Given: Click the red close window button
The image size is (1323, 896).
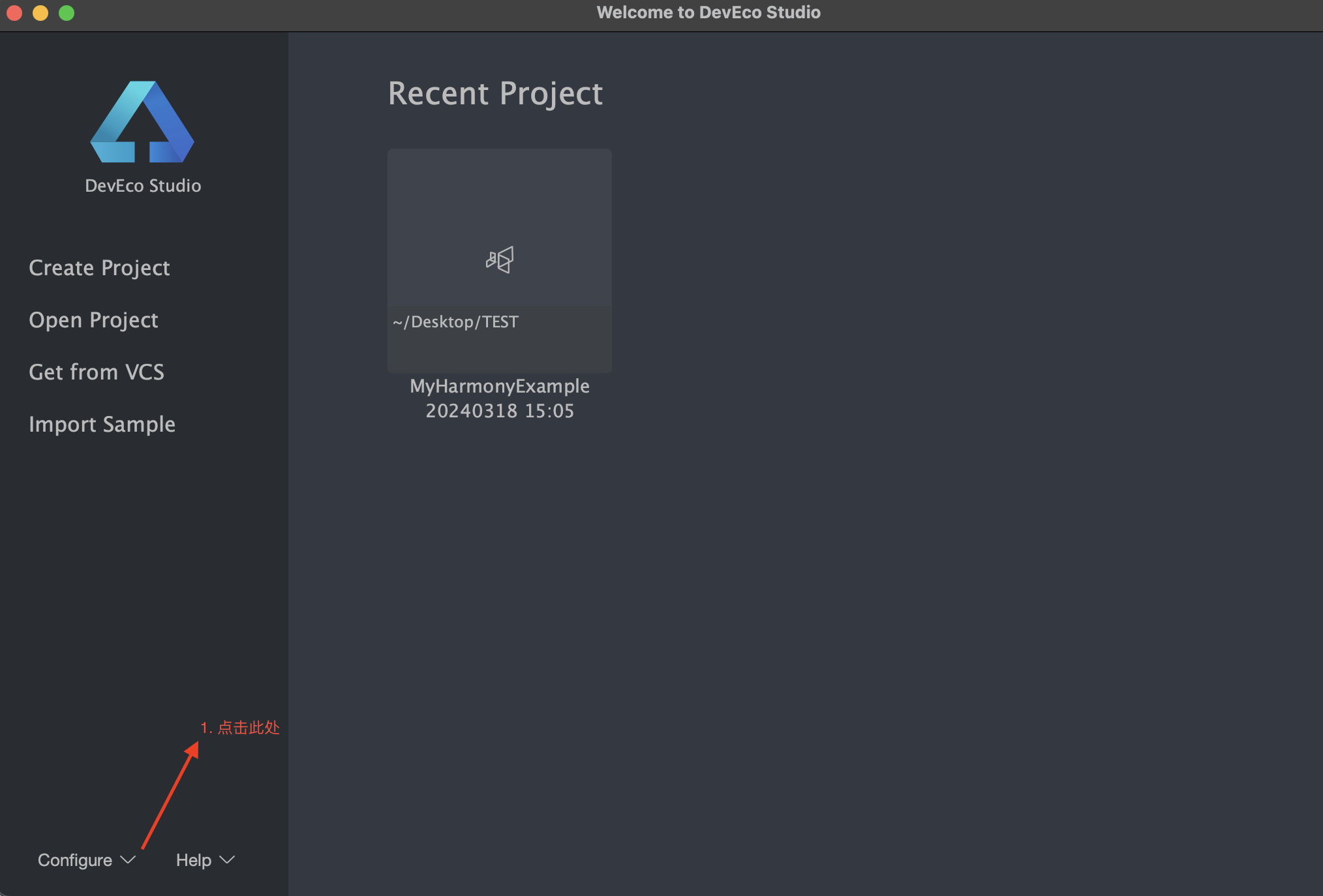Looking at the screenshot, I should tap(14, 12).
